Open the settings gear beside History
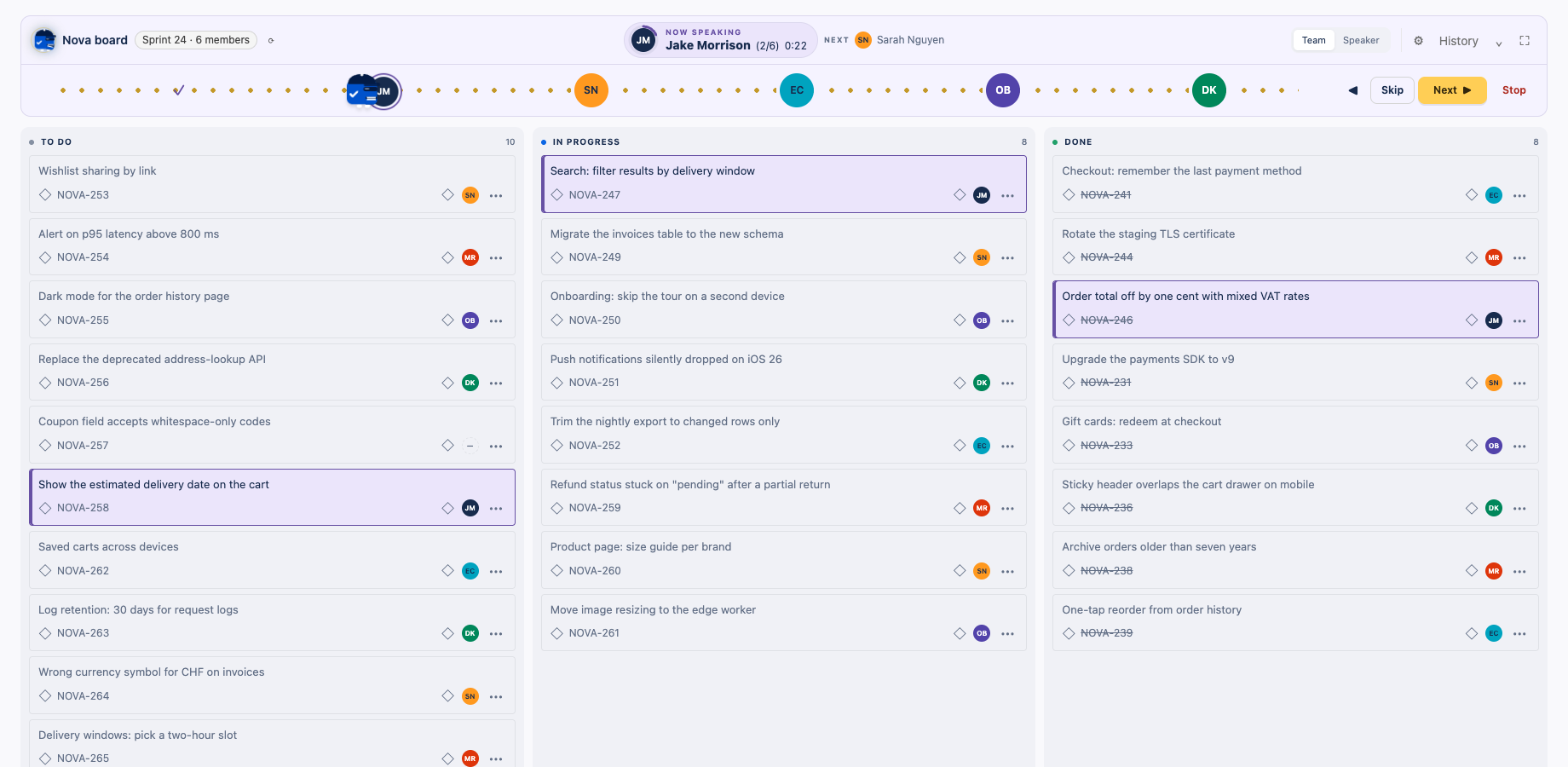The width and height of the screenshot is (1568, 767). 1419,40
